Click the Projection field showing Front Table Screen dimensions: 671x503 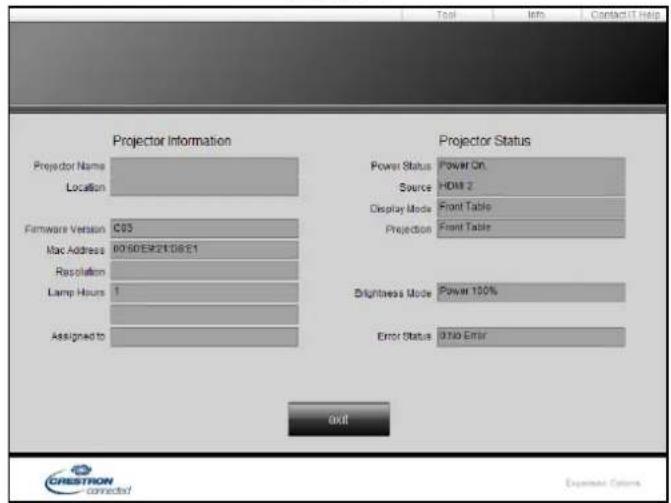tap(531, 228)
